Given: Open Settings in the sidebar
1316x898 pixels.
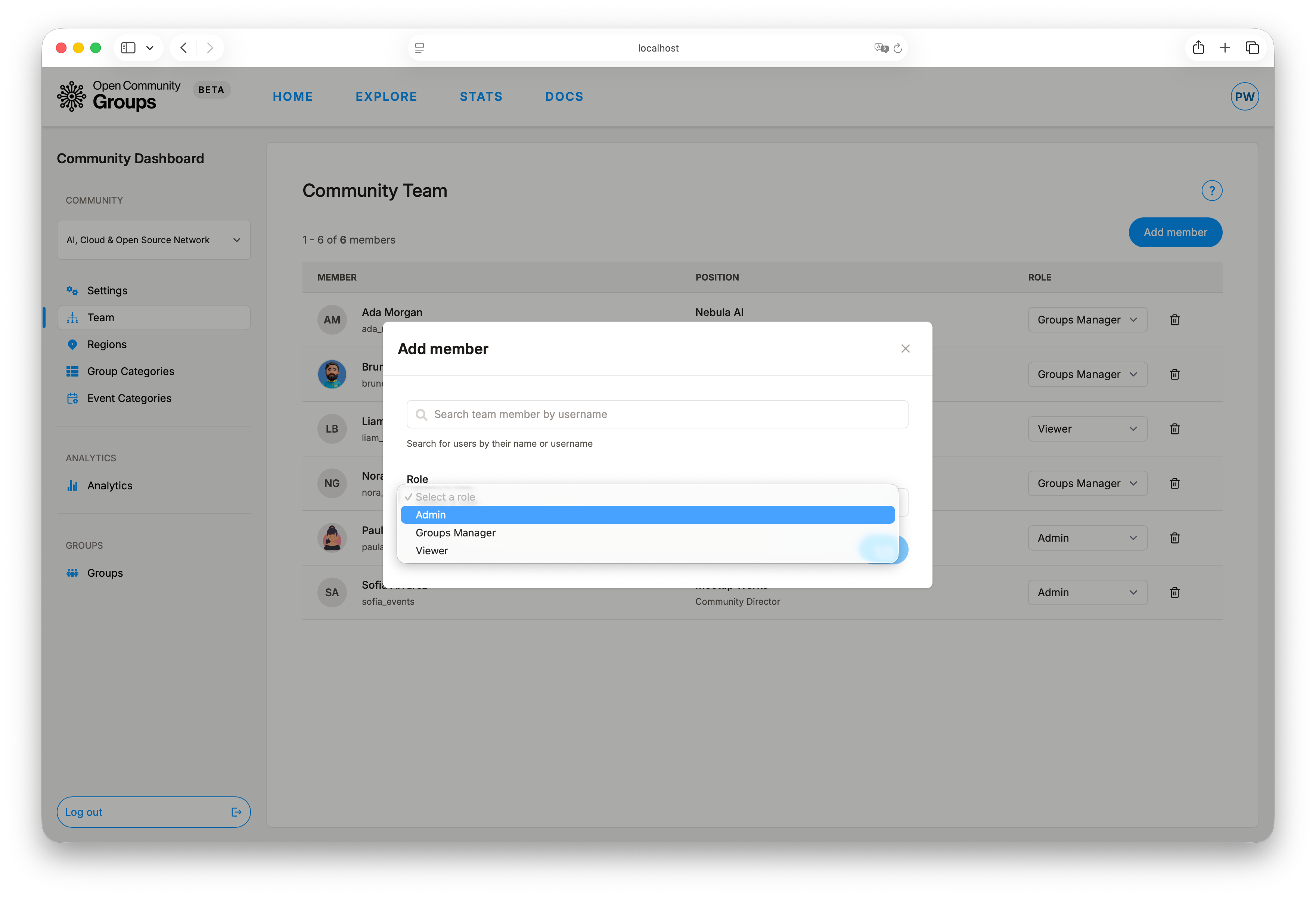Looking at the screenshot, I should [x=153, y=291].
